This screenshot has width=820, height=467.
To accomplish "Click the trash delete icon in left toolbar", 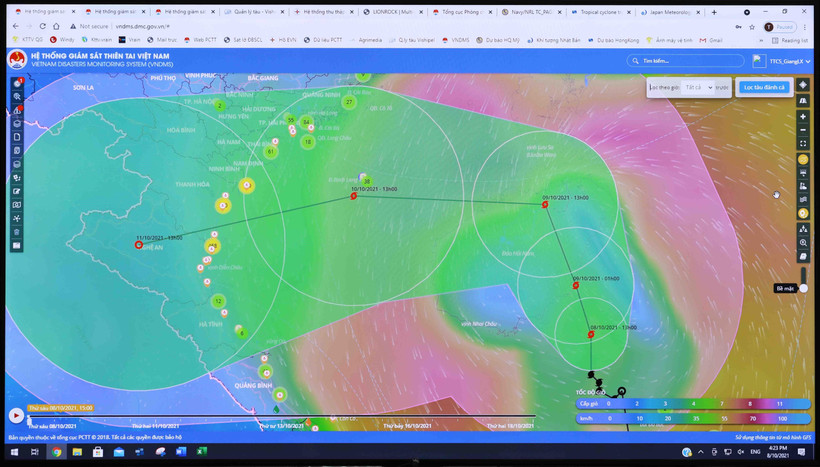I will [x=17, y=231].
